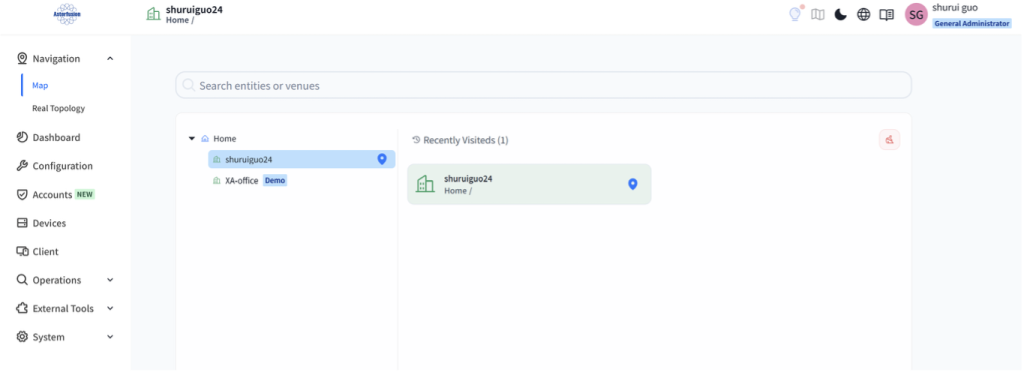The image size is (1024, 372).
Task: Open the shuruiguo24 recently visited card
Action: 529,184
